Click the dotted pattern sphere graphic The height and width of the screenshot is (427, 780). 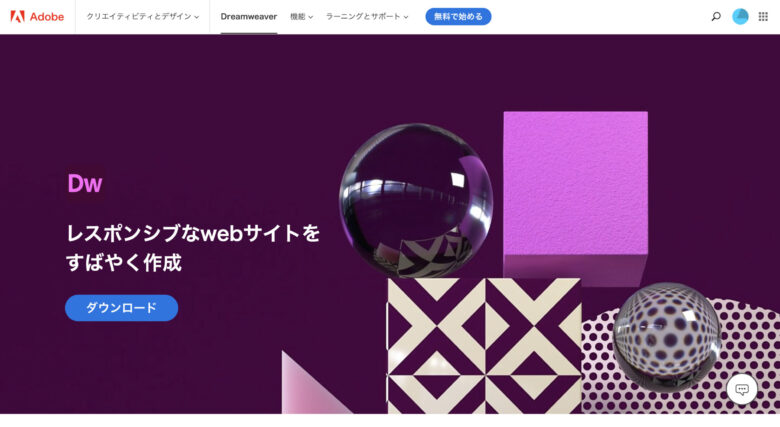667,337
